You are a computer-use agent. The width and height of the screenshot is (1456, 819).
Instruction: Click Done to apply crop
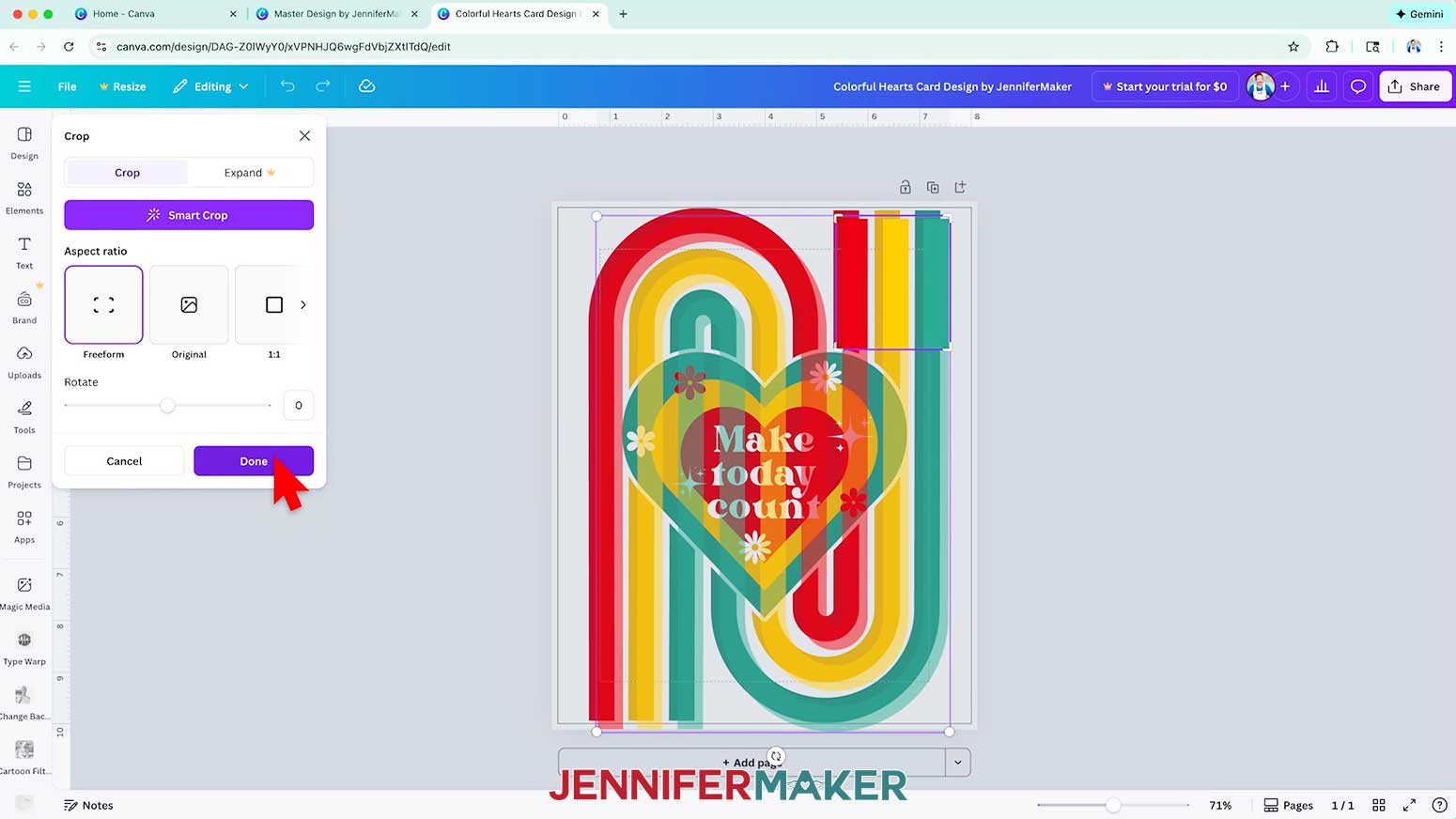[254, 461]
